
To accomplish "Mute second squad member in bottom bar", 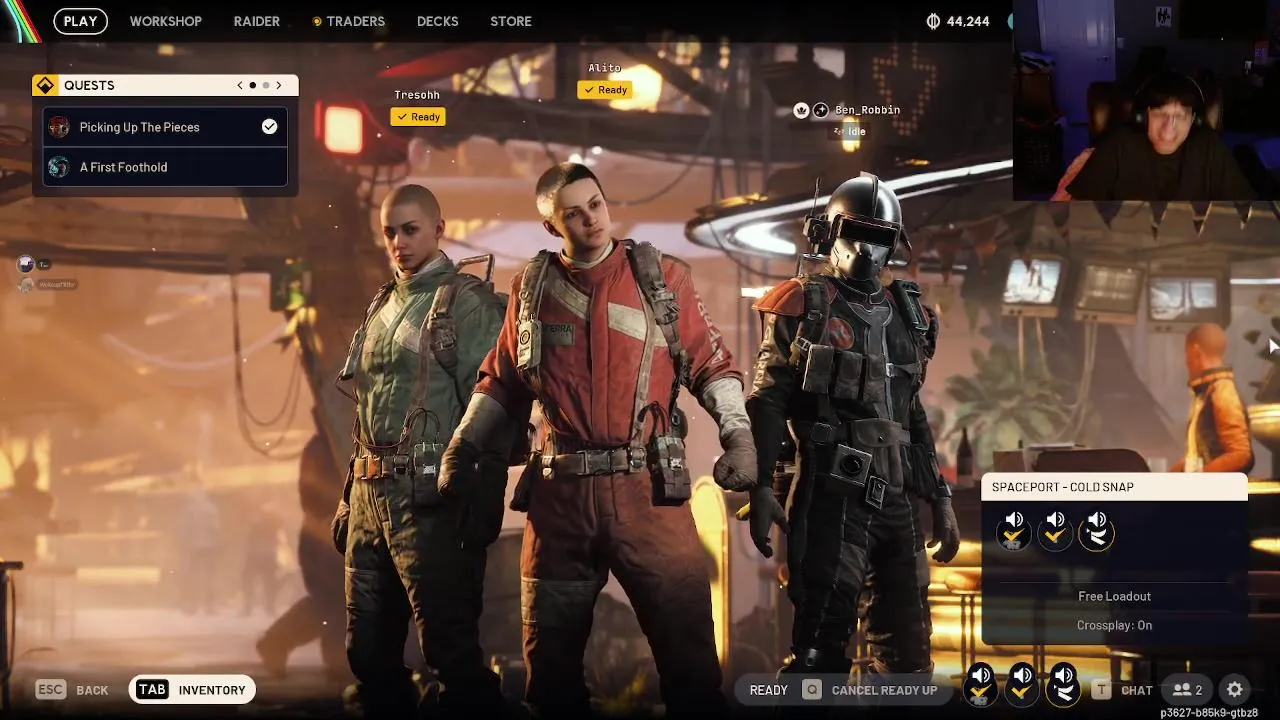I will coord(1022,684).
